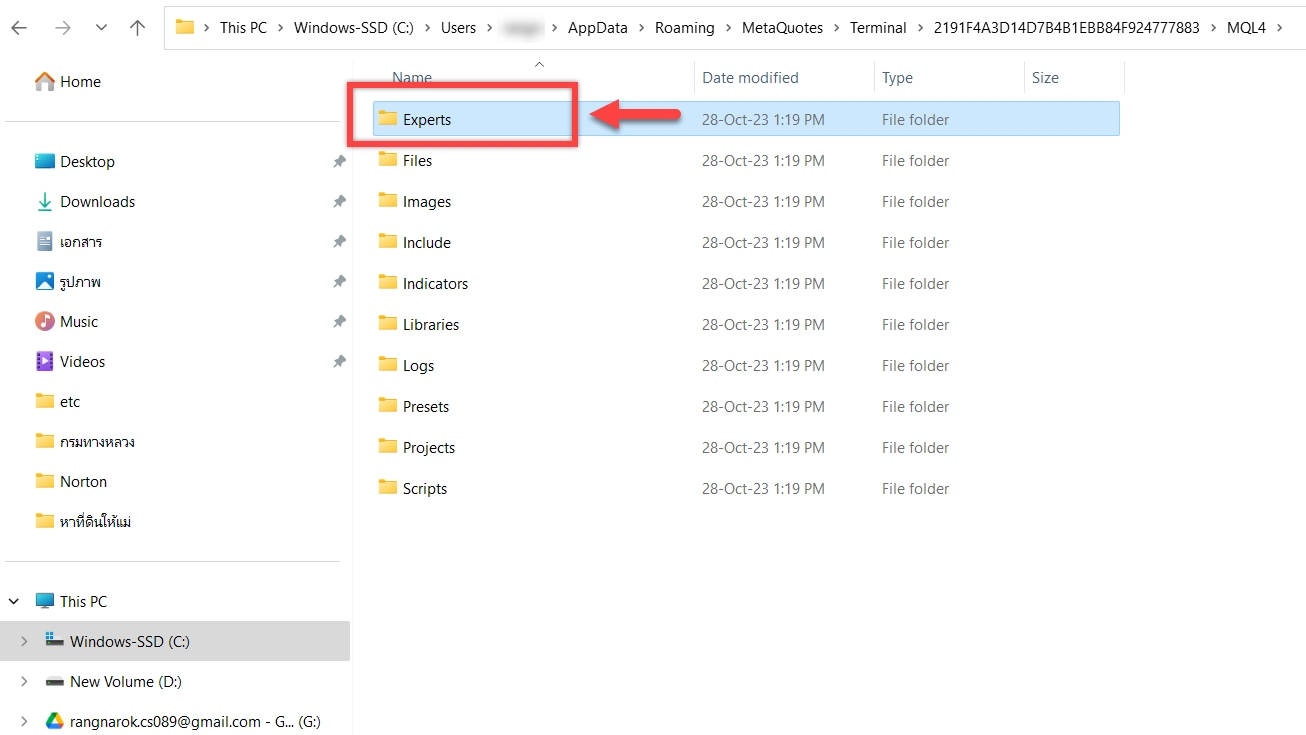Open the Scripts folder
1306x735 pixels.
[424, 488]
